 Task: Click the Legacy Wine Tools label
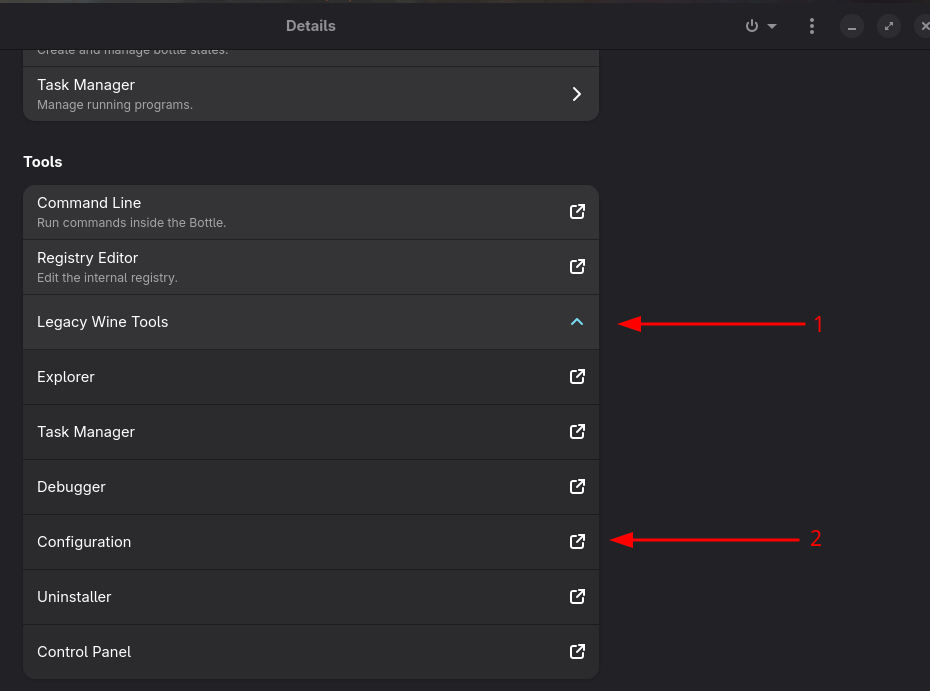103,322
